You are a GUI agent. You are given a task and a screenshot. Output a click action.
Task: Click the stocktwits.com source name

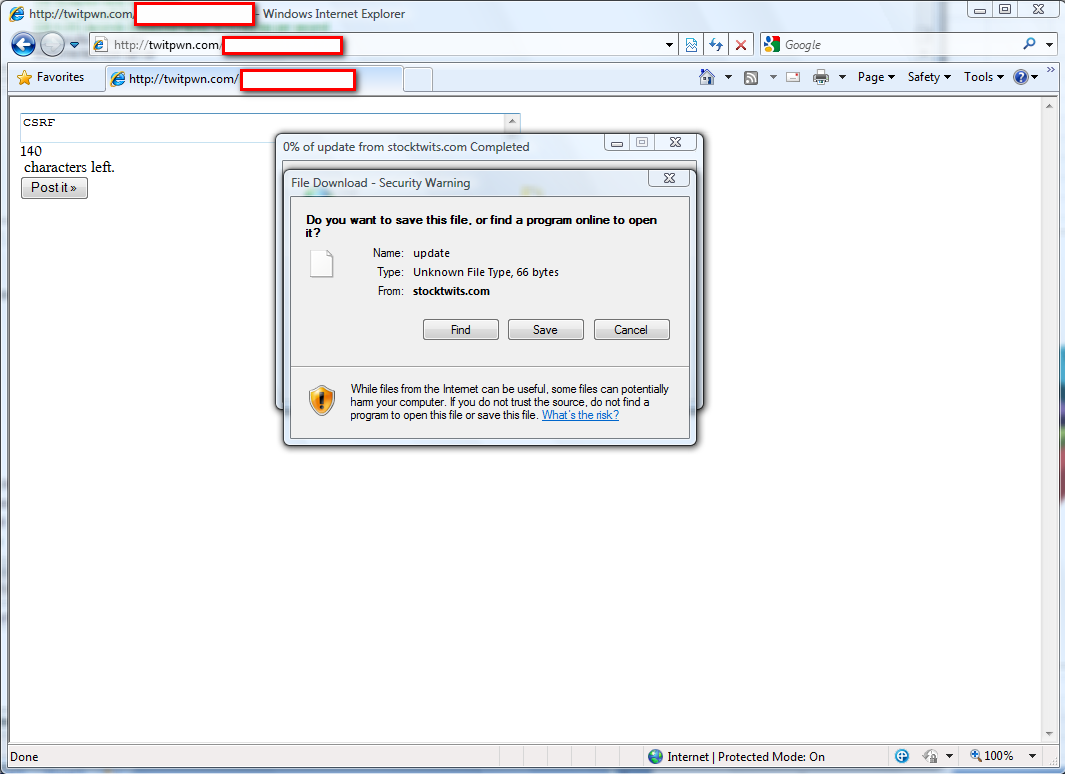(451, 291)
